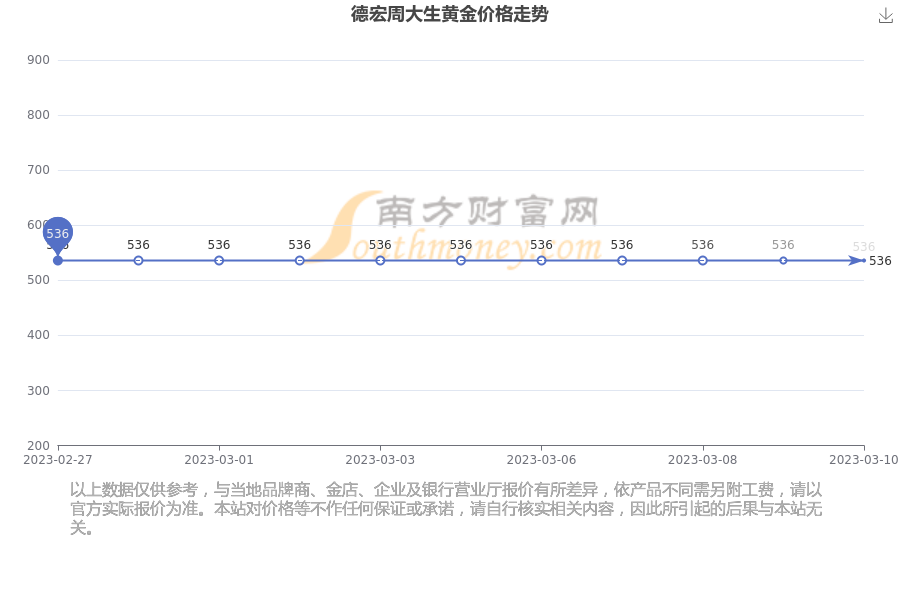
Task: Select the data point above 2023-03-06
Action: tap(541, 261)
